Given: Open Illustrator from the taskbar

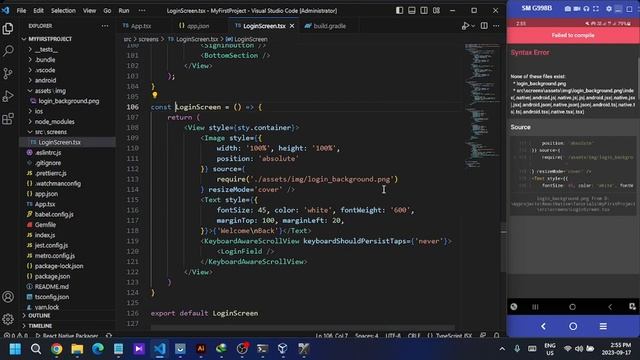Looking at the screenshot, I should pos(201,349).
